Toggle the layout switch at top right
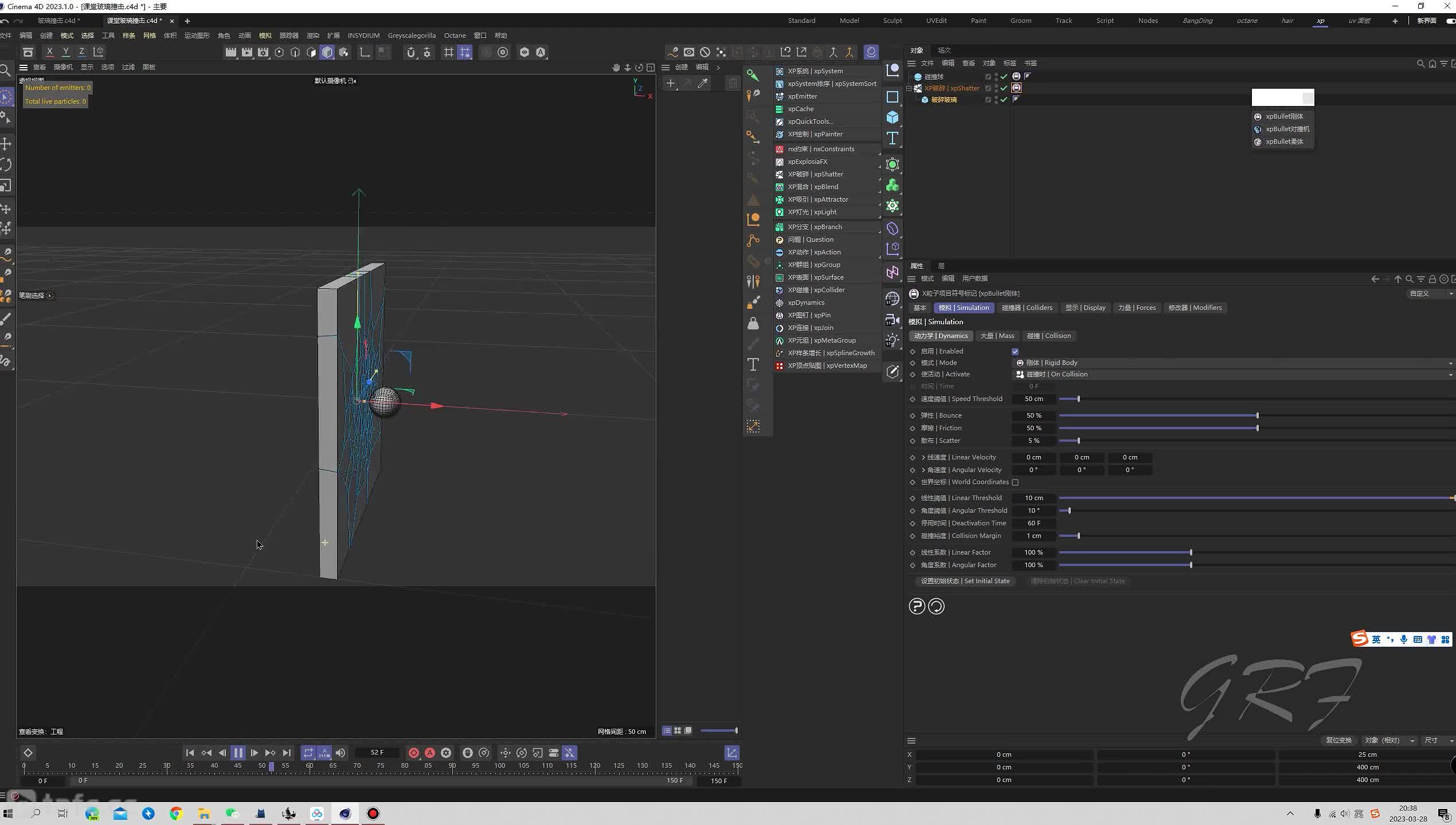 click(1450, 21)
